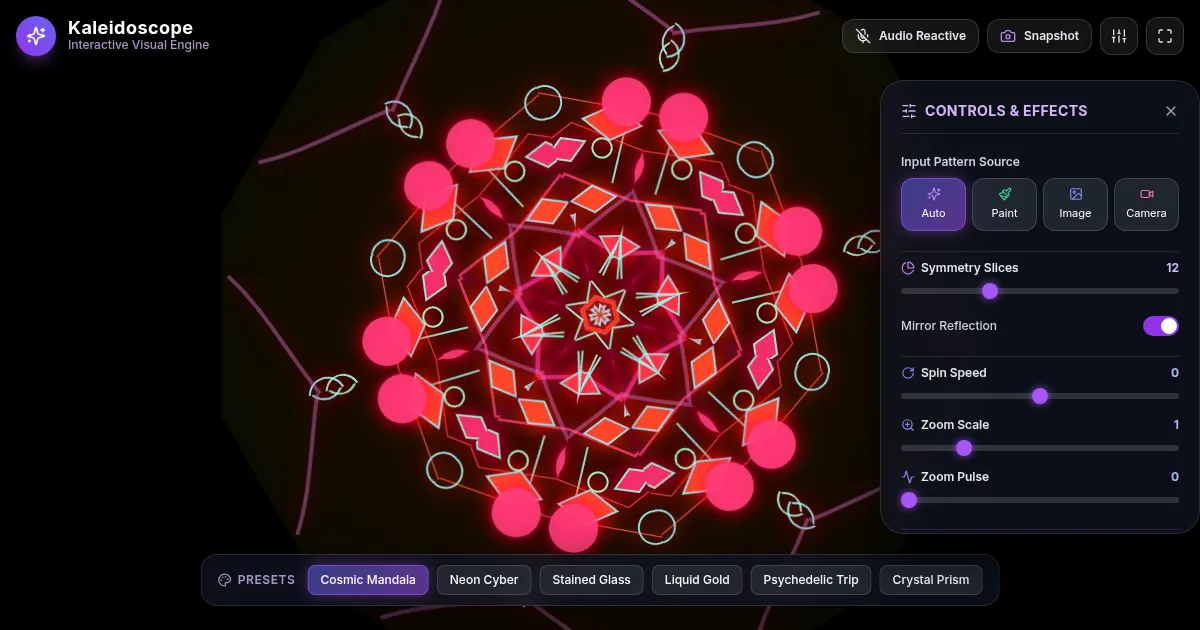1200x630 pixels.
Task: Click the Kaleidoscope title text
Action: tap(130, 27)
